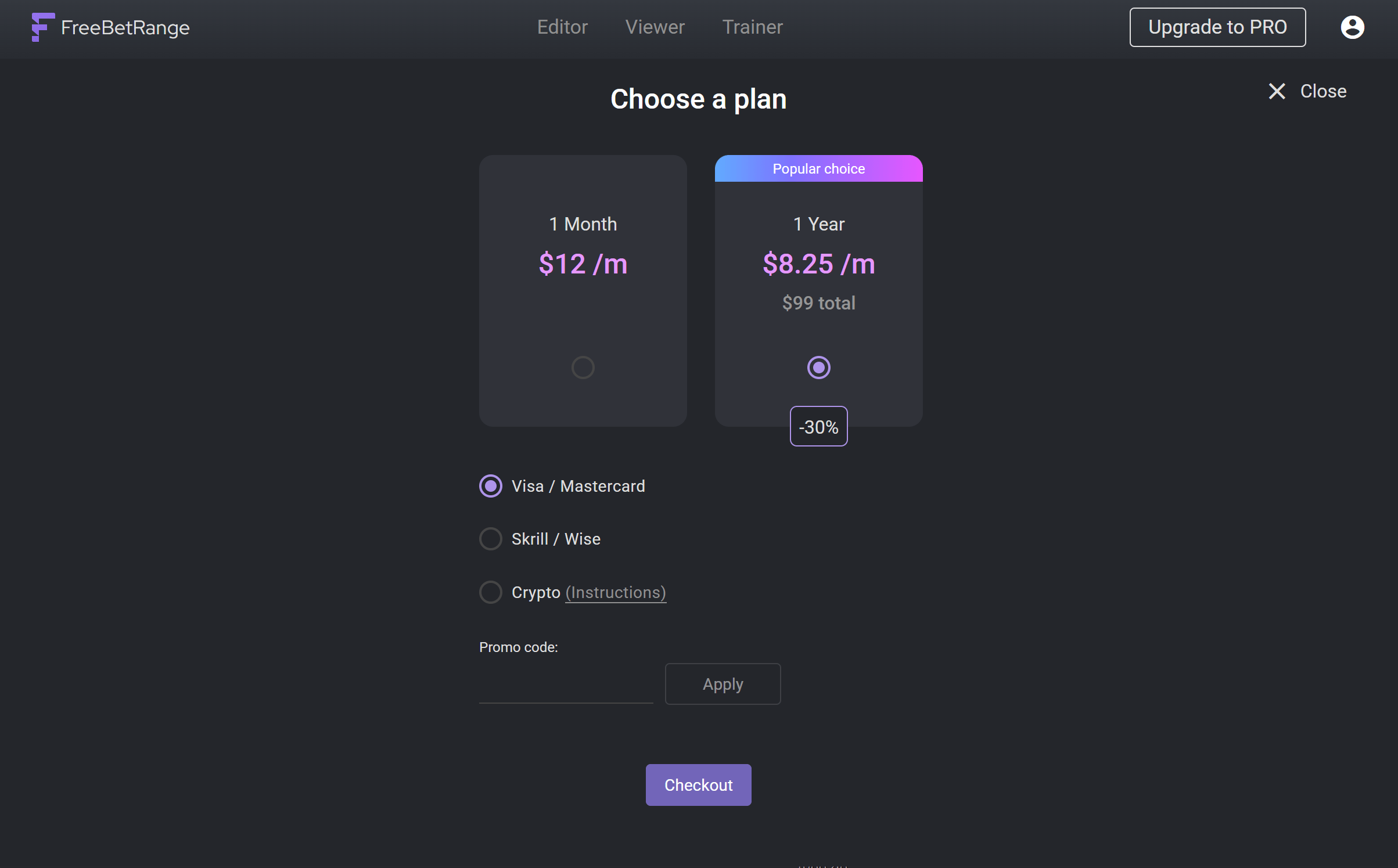Click the Popular choice banner
The height and width of the screenshot is (868, 1398).
point(818,169)
